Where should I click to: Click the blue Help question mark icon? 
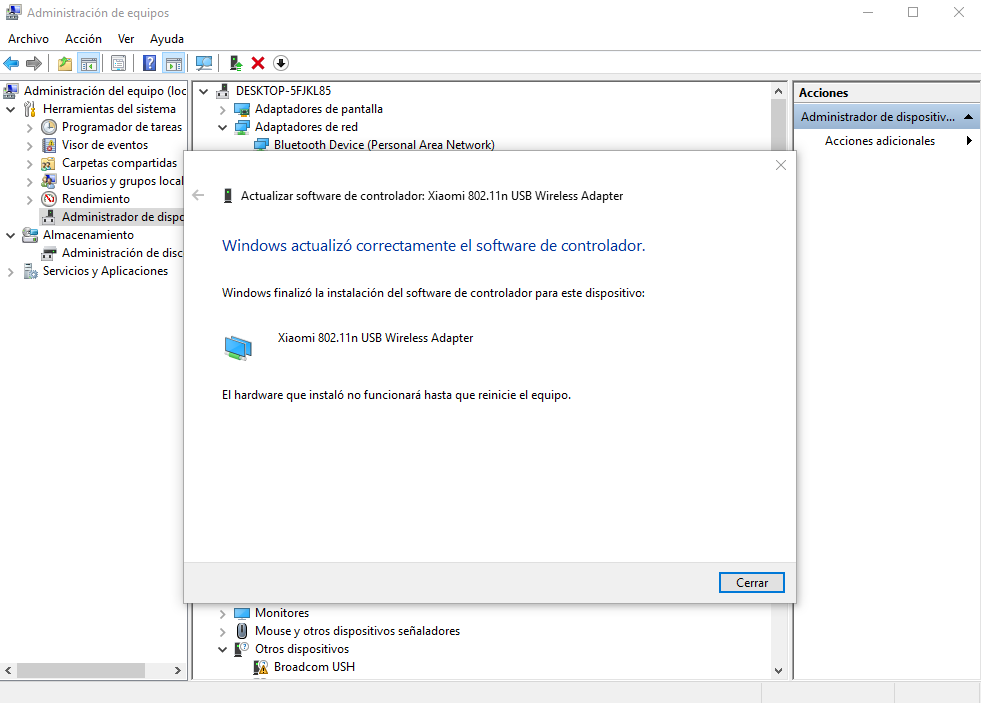(149, 63)
